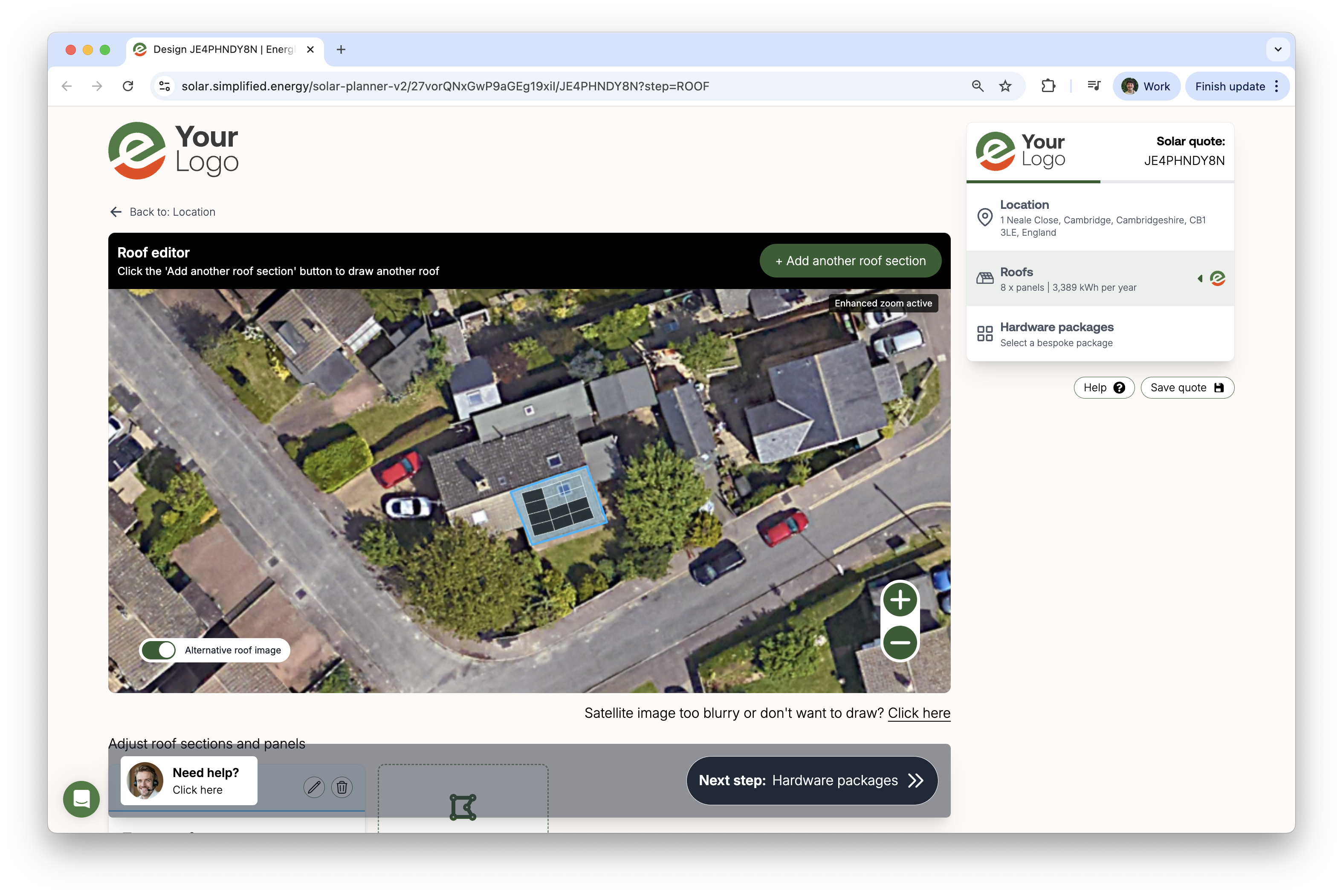1343x896 pixels.
Task: Expand tab search chevron dropdown
Action: (x=1278, y=49)
